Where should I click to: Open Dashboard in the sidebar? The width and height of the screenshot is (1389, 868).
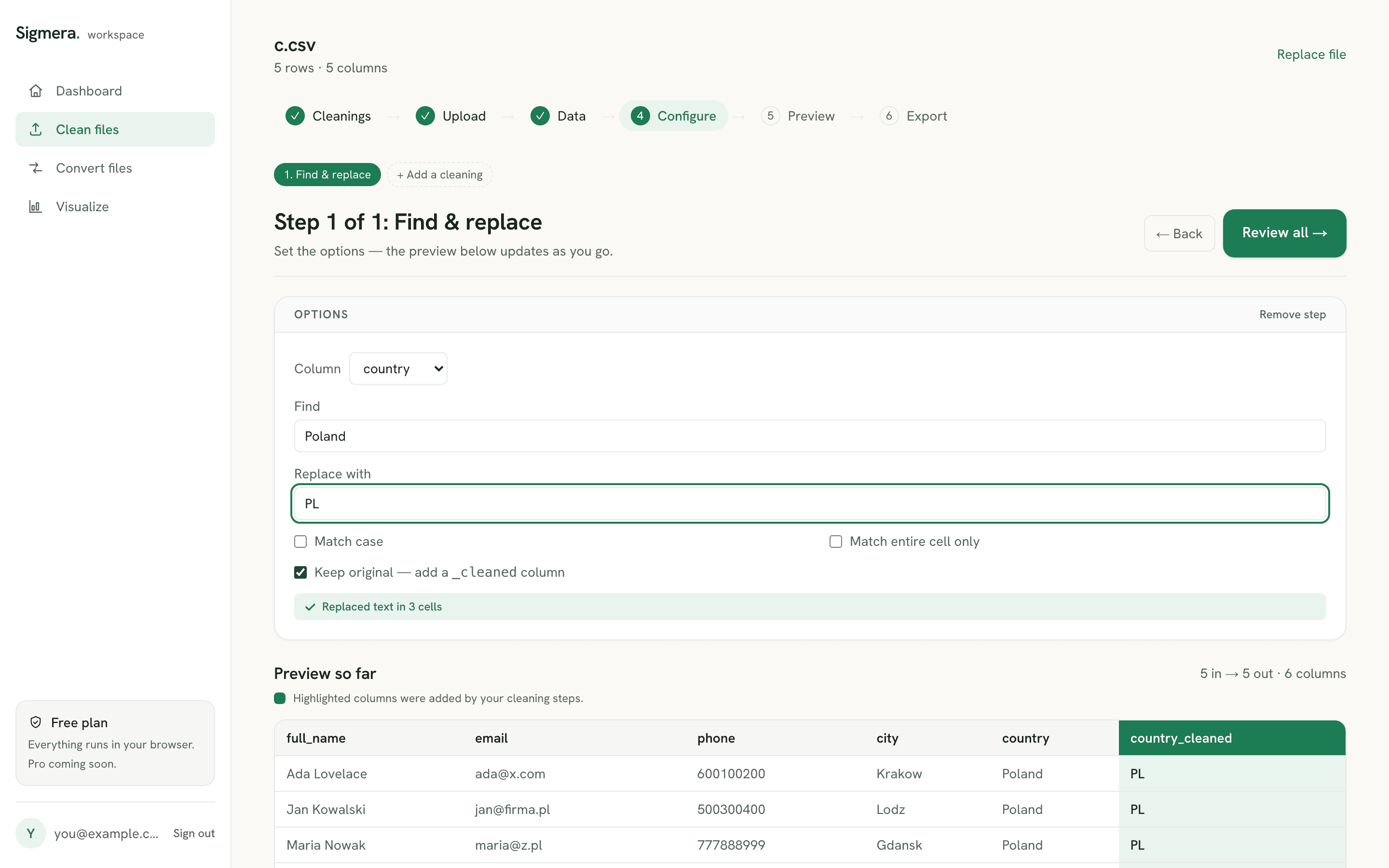click(115, 91)
